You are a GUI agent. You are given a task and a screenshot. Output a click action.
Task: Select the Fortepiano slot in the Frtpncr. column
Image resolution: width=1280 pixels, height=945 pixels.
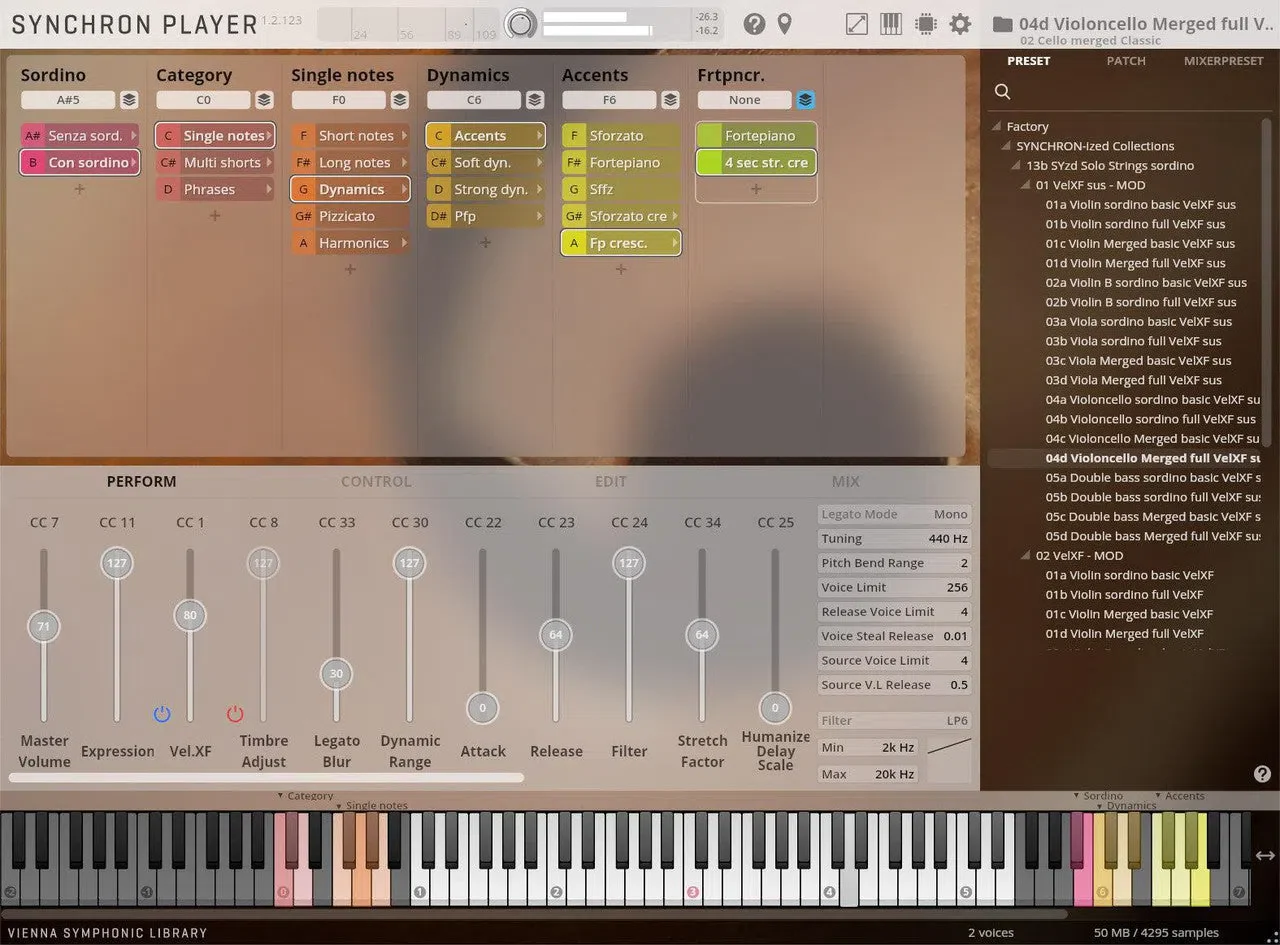(x=756, y=136)
